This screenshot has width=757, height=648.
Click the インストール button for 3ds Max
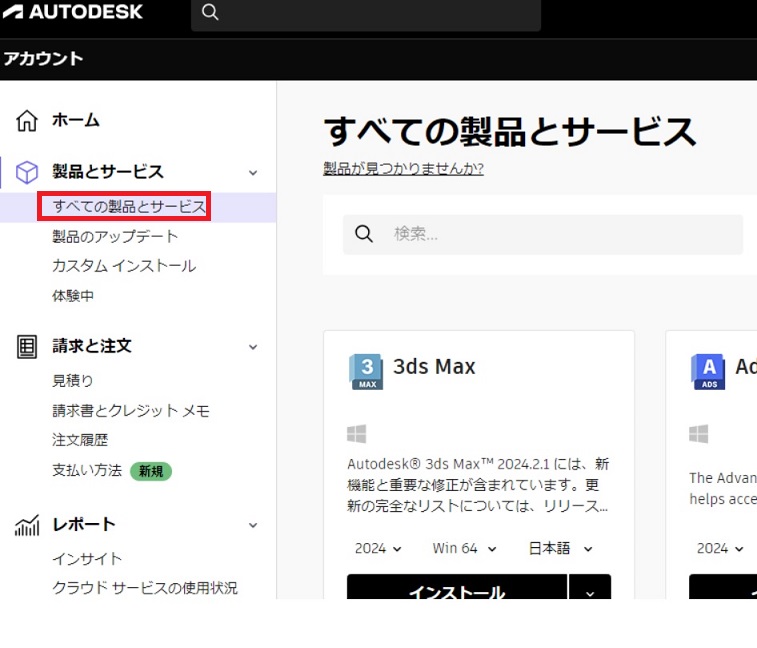[457, 587]
